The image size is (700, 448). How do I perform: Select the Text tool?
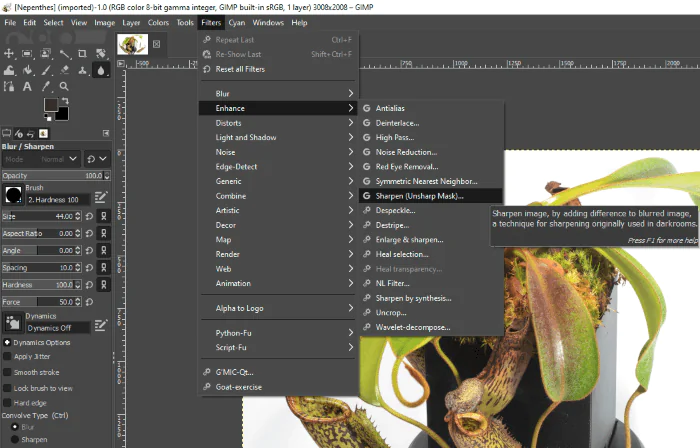point(27,86)
